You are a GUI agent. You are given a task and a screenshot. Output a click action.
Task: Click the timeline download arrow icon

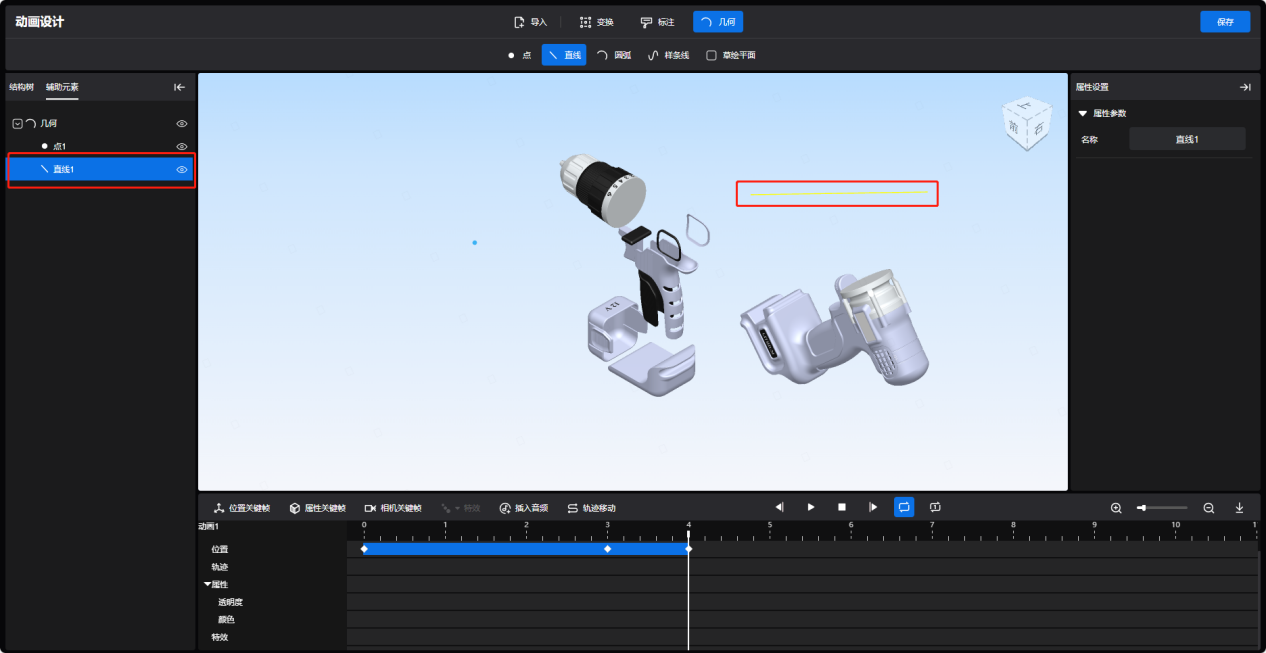coord(1239,508)
